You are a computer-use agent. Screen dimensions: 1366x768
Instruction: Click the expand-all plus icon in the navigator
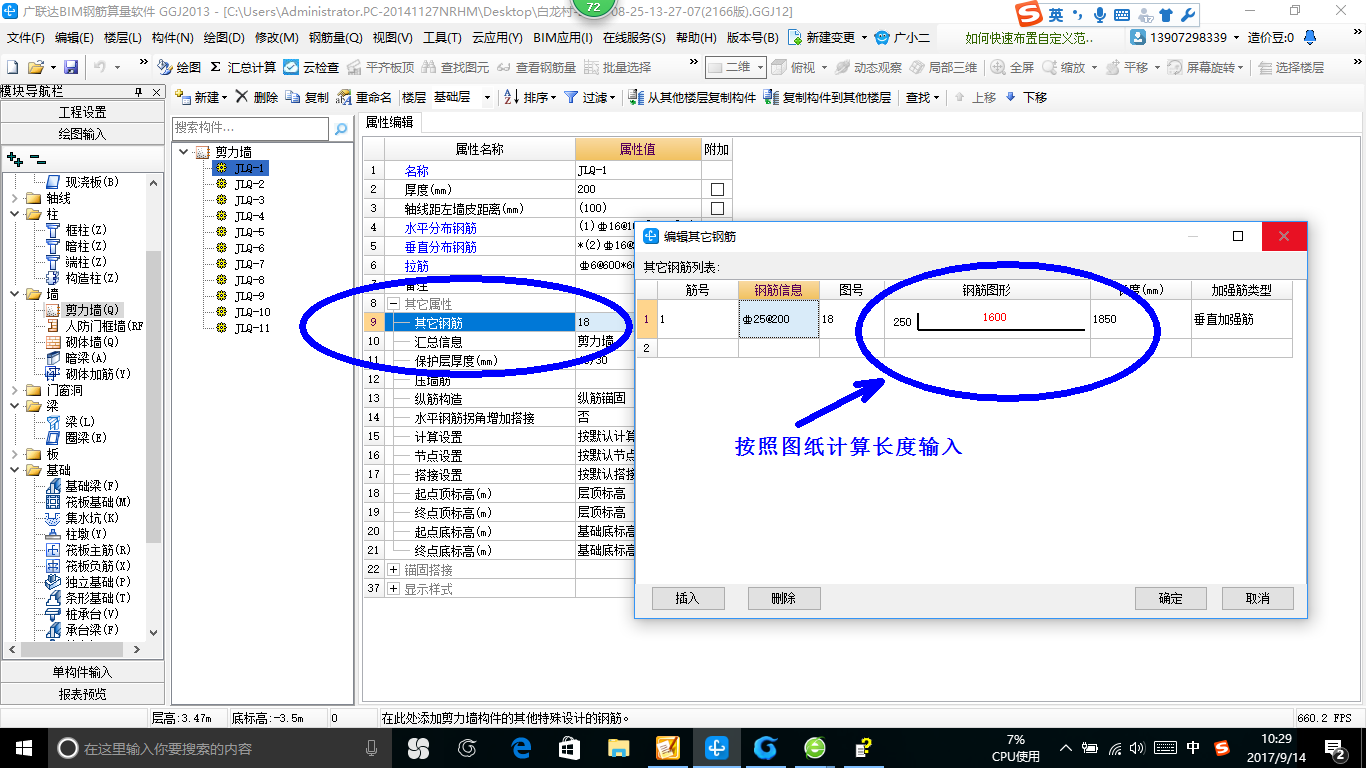coord(15,159)
